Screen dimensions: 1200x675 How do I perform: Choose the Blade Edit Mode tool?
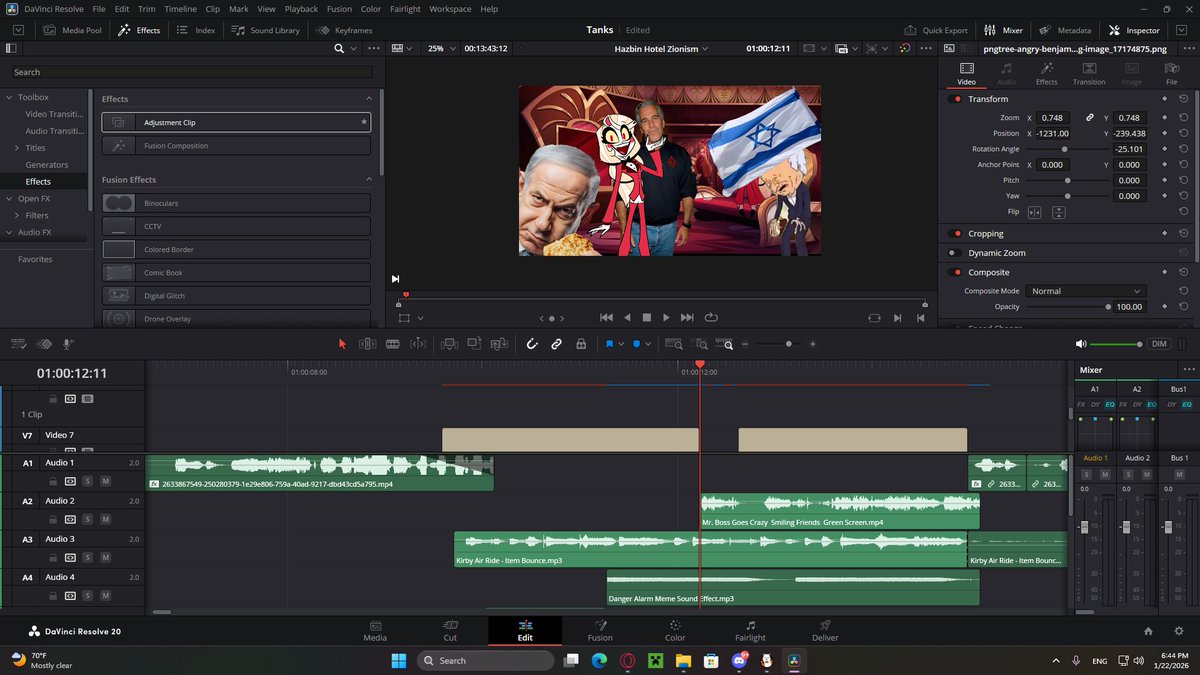(393, 344)
